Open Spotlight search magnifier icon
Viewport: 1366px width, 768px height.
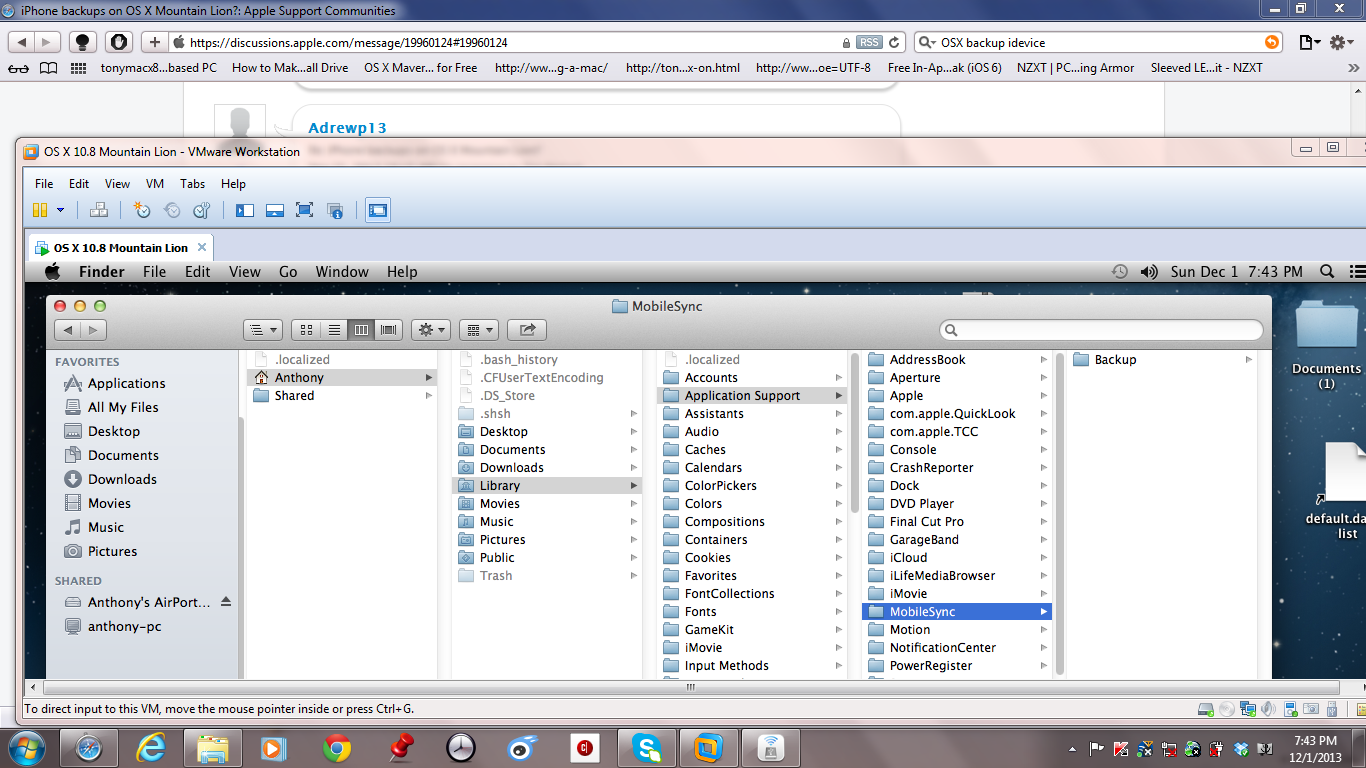pos(1327,272)
